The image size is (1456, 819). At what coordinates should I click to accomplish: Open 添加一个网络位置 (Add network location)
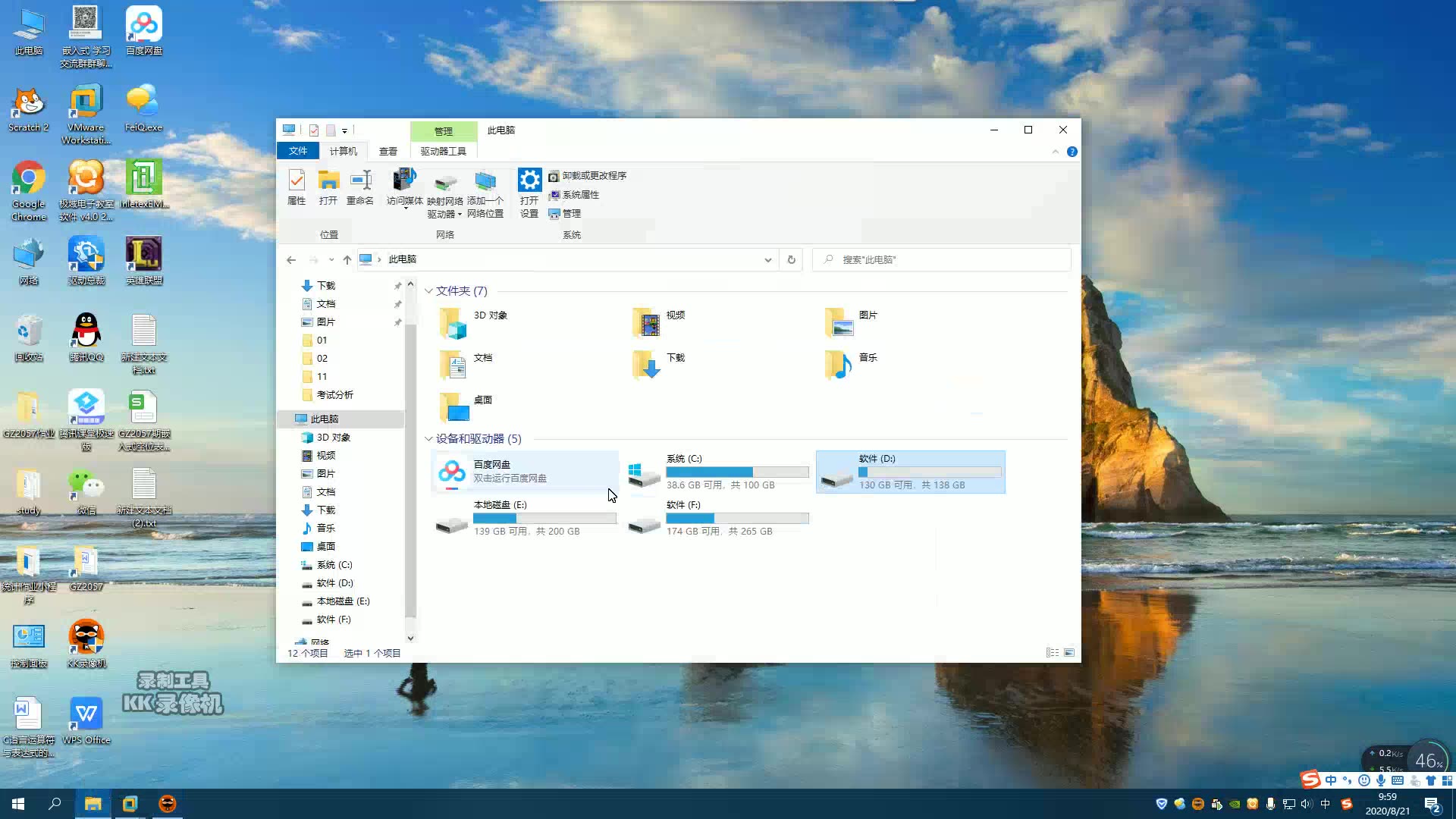point(485,193)
